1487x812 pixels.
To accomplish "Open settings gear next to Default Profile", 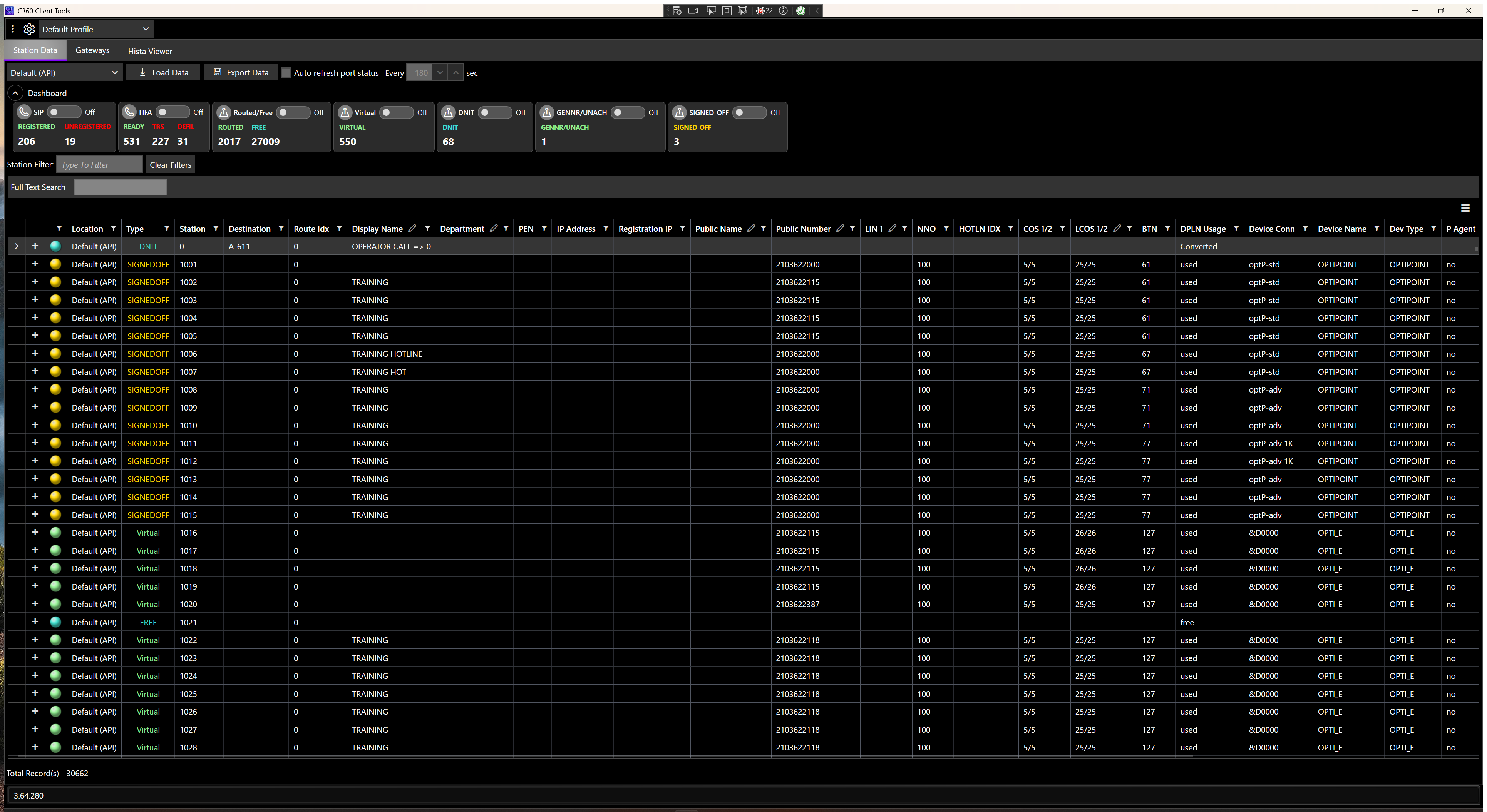I will [29, 29].
